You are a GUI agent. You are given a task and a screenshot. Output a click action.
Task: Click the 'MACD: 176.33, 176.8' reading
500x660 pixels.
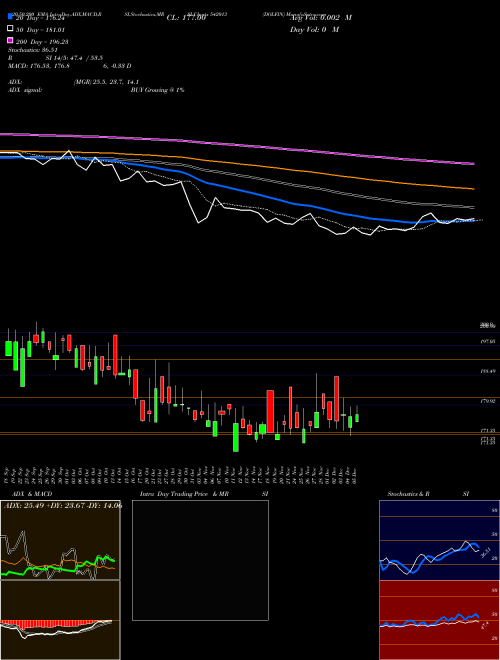pyautogui.click(x=39, y=66)
